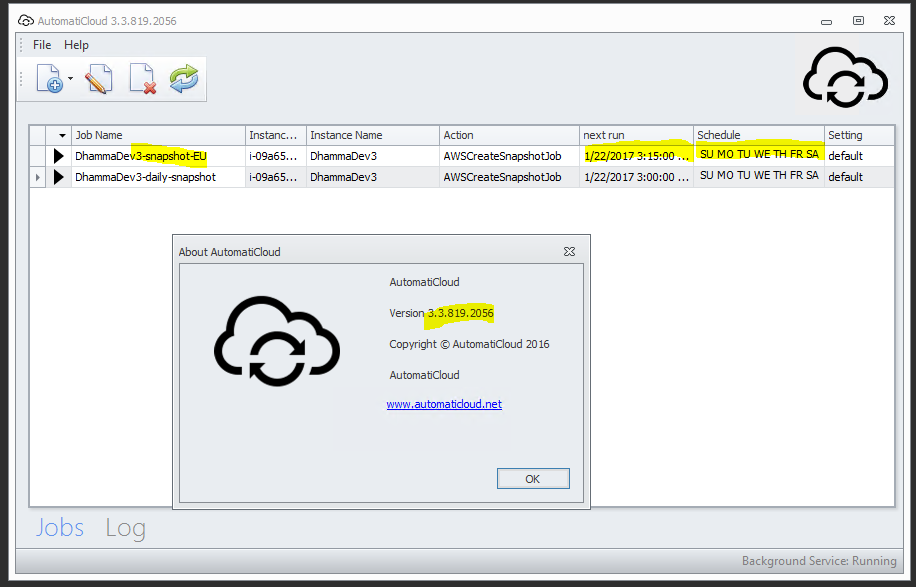Run the DhammaDev3-snapshot-EU job play icon

[x=58, y=156]
